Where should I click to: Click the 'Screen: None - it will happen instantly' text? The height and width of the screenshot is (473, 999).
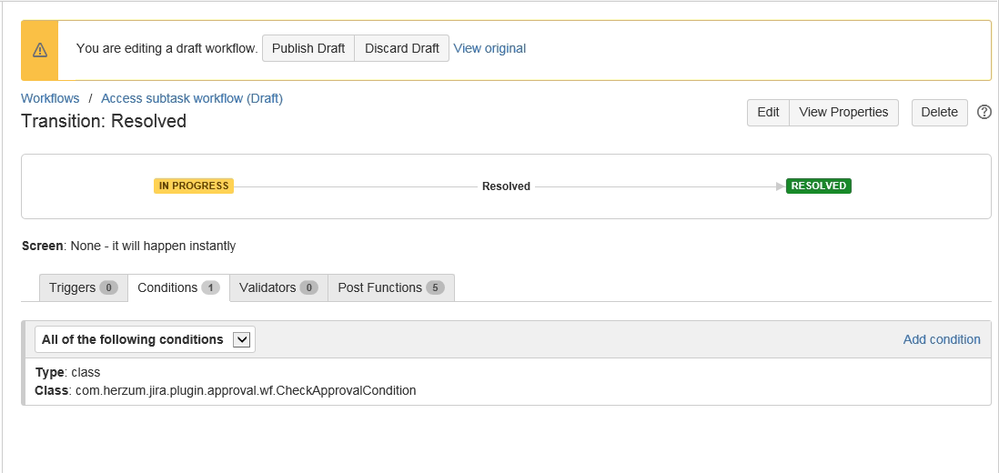coord(129,245)
